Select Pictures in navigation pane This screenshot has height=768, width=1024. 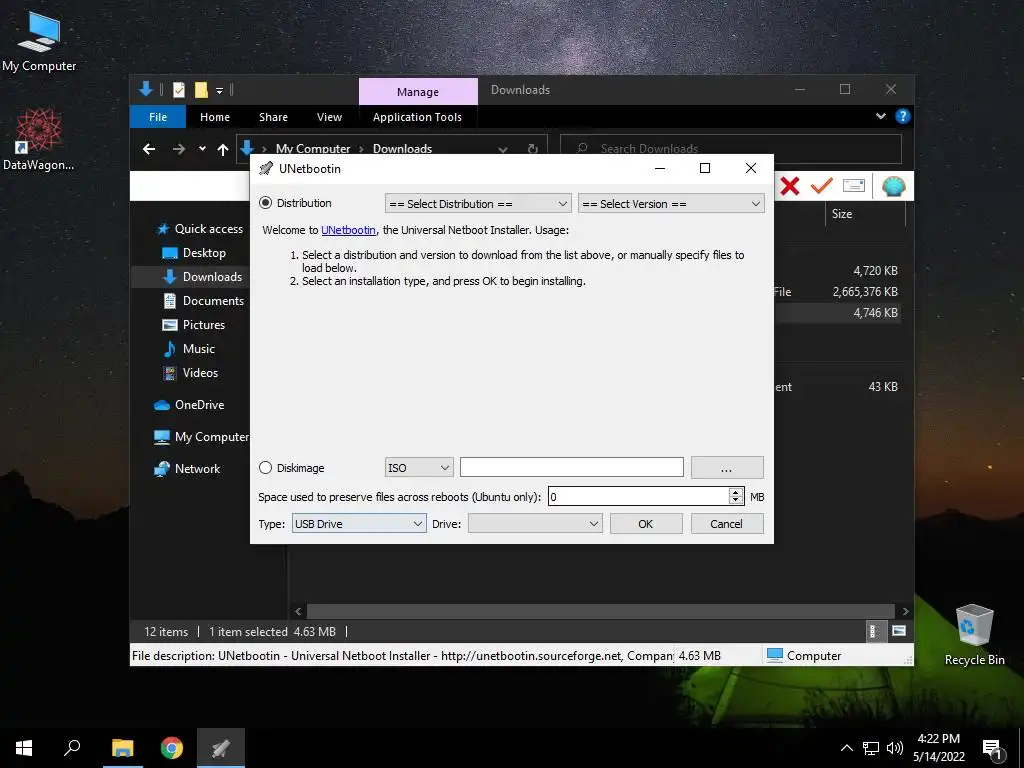193,325
